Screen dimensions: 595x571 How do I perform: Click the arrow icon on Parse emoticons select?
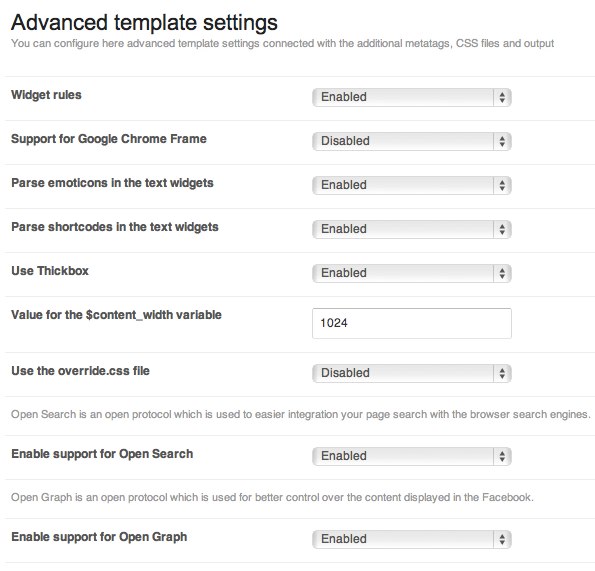click(x=502, y=185)
